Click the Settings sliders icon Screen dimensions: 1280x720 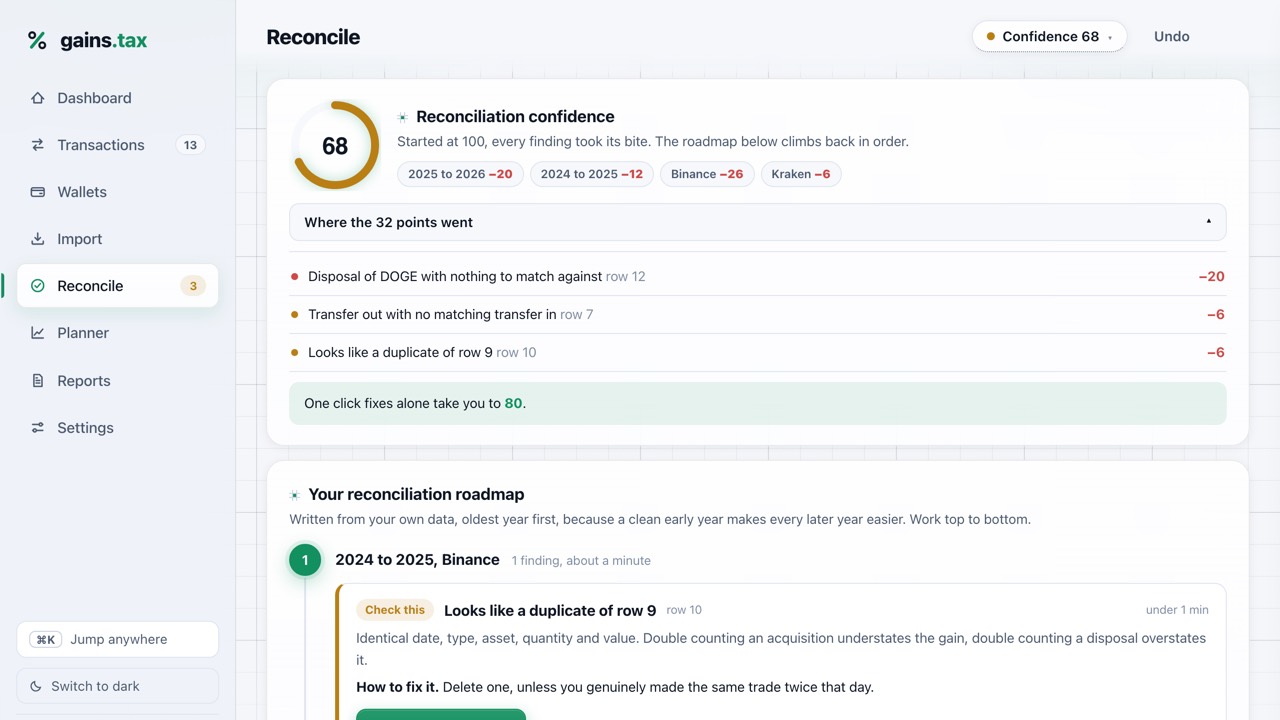coord(38,428)
